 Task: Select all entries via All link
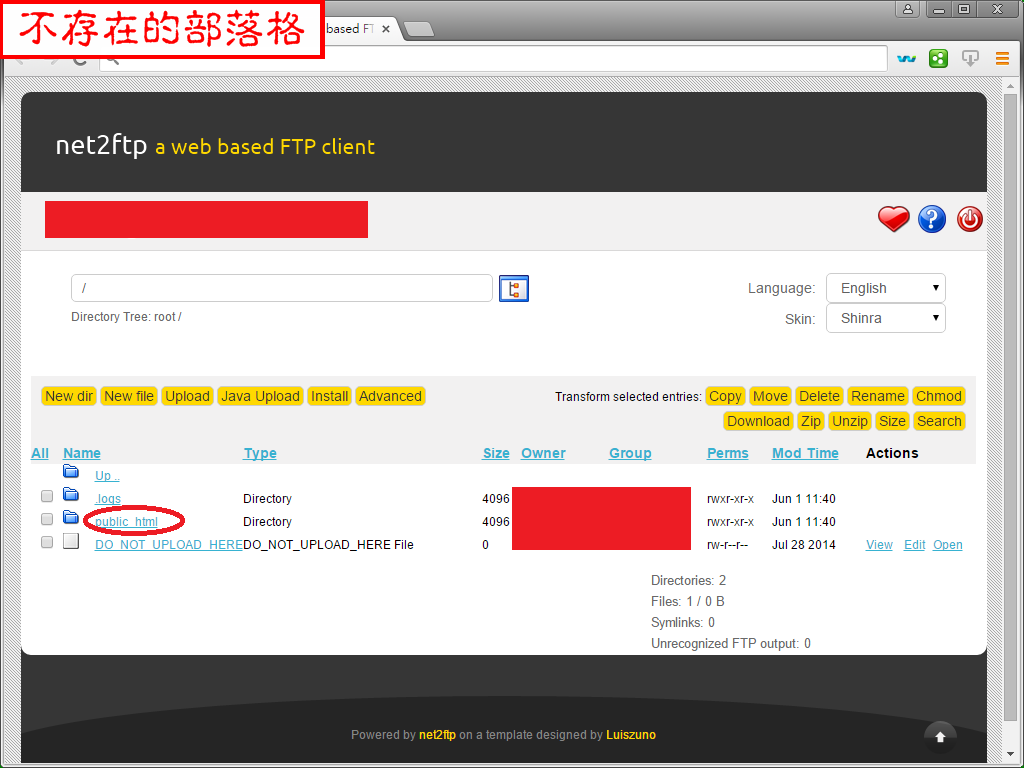[40, 453]
